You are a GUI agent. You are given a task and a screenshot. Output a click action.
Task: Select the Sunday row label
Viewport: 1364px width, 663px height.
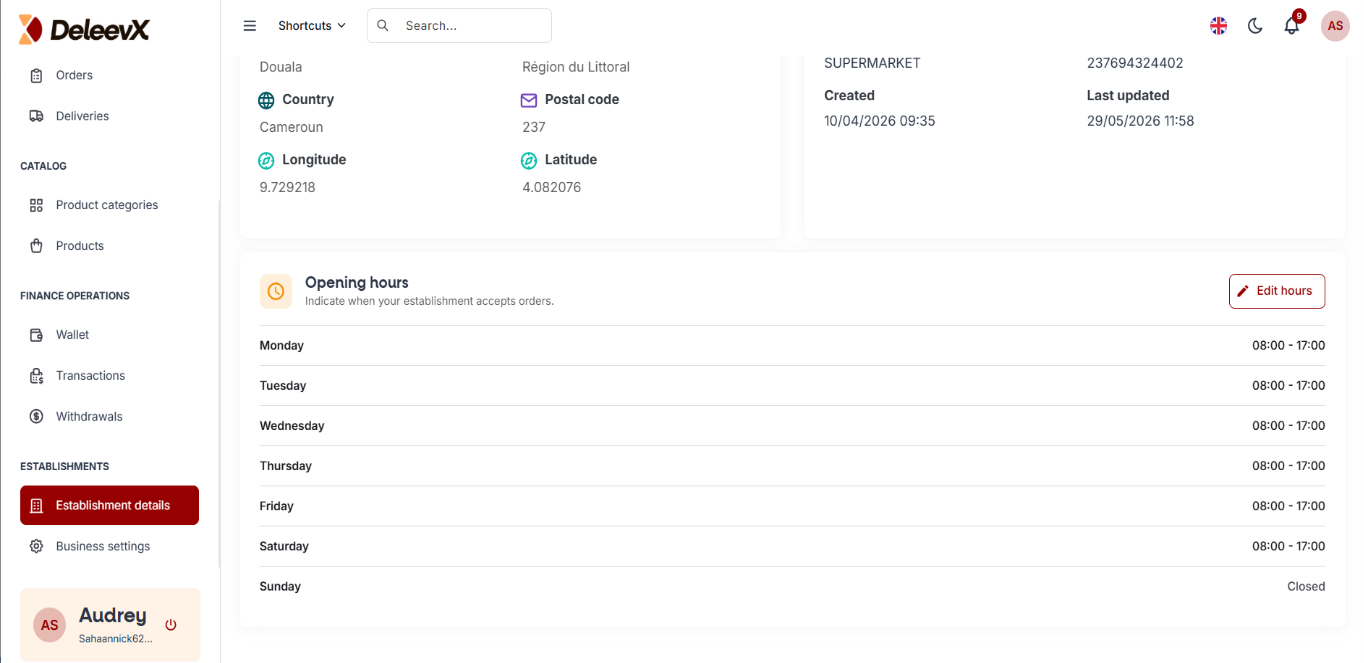pyautogui.click(x=280, y=586)
